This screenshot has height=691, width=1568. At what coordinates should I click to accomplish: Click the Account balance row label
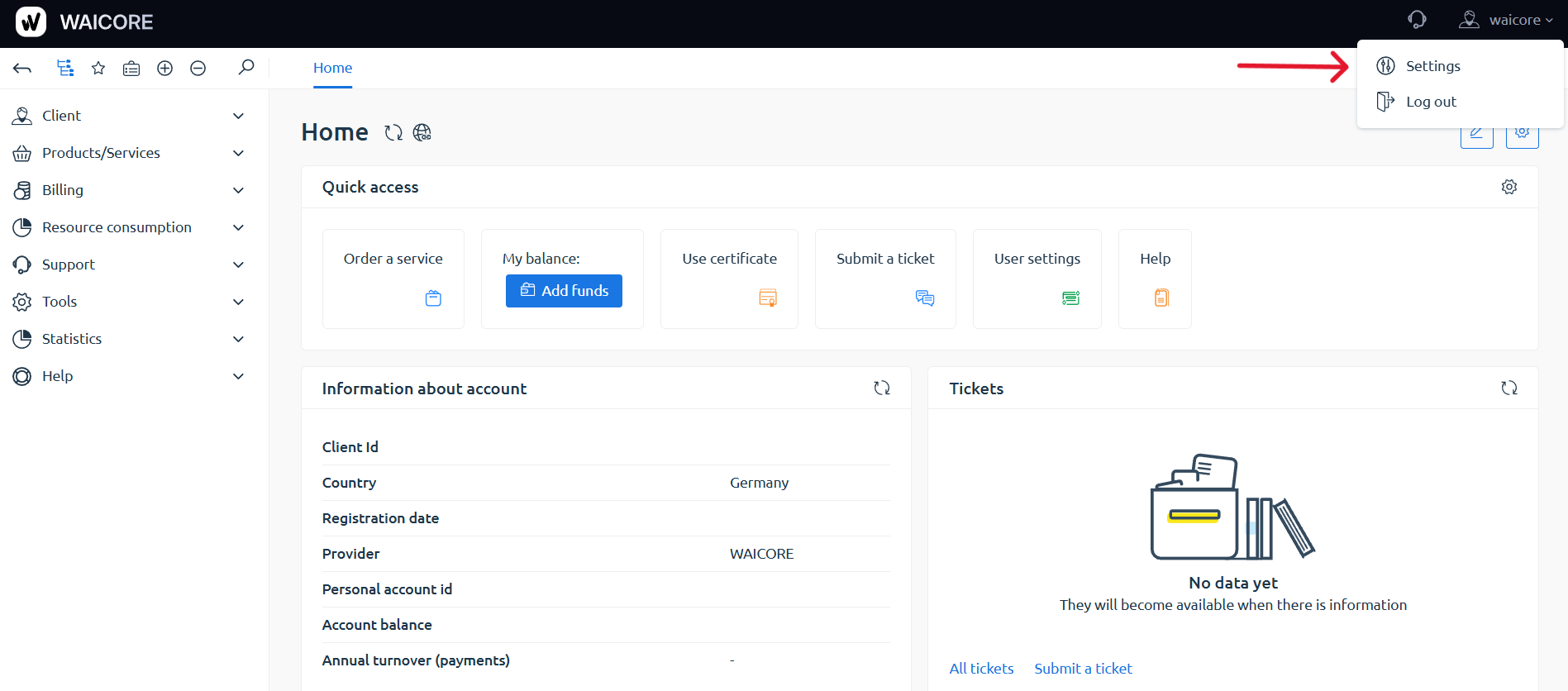click(377, 625)
